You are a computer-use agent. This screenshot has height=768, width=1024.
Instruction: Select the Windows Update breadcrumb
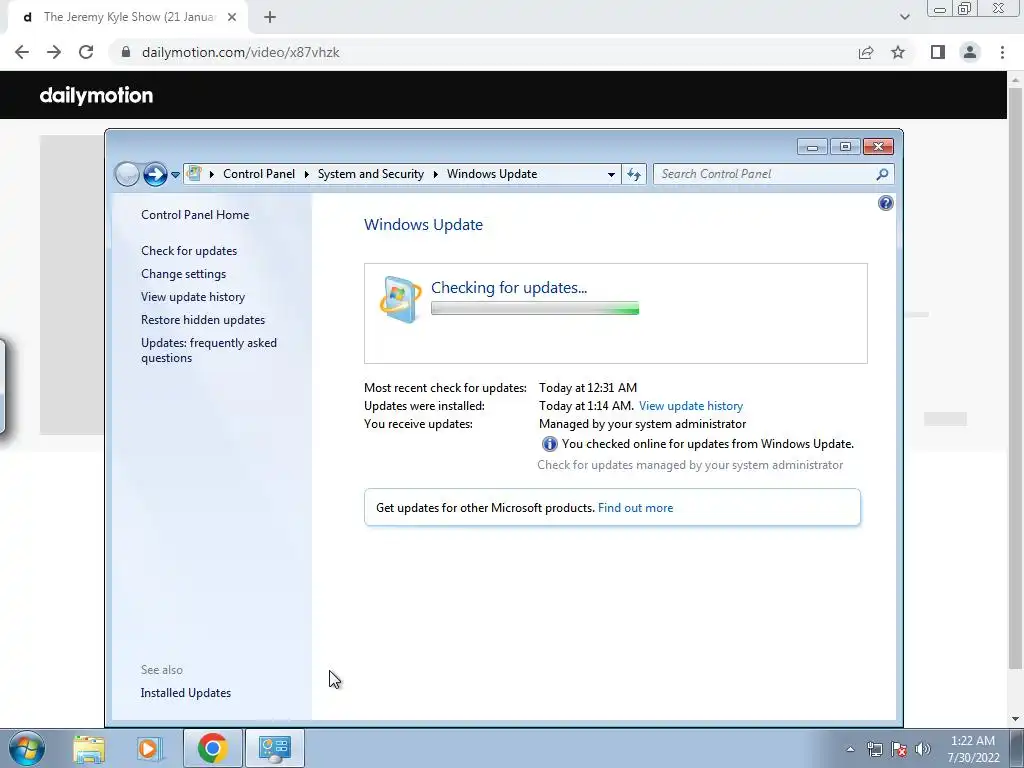(492, 174)
